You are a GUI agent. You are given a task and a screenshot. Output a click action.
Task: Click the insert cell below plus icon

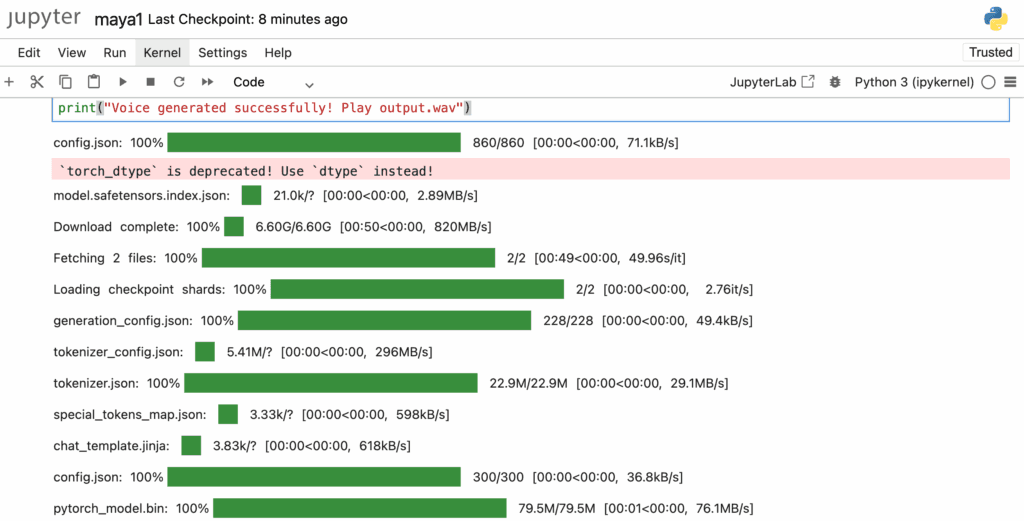(x=10, y=82)
